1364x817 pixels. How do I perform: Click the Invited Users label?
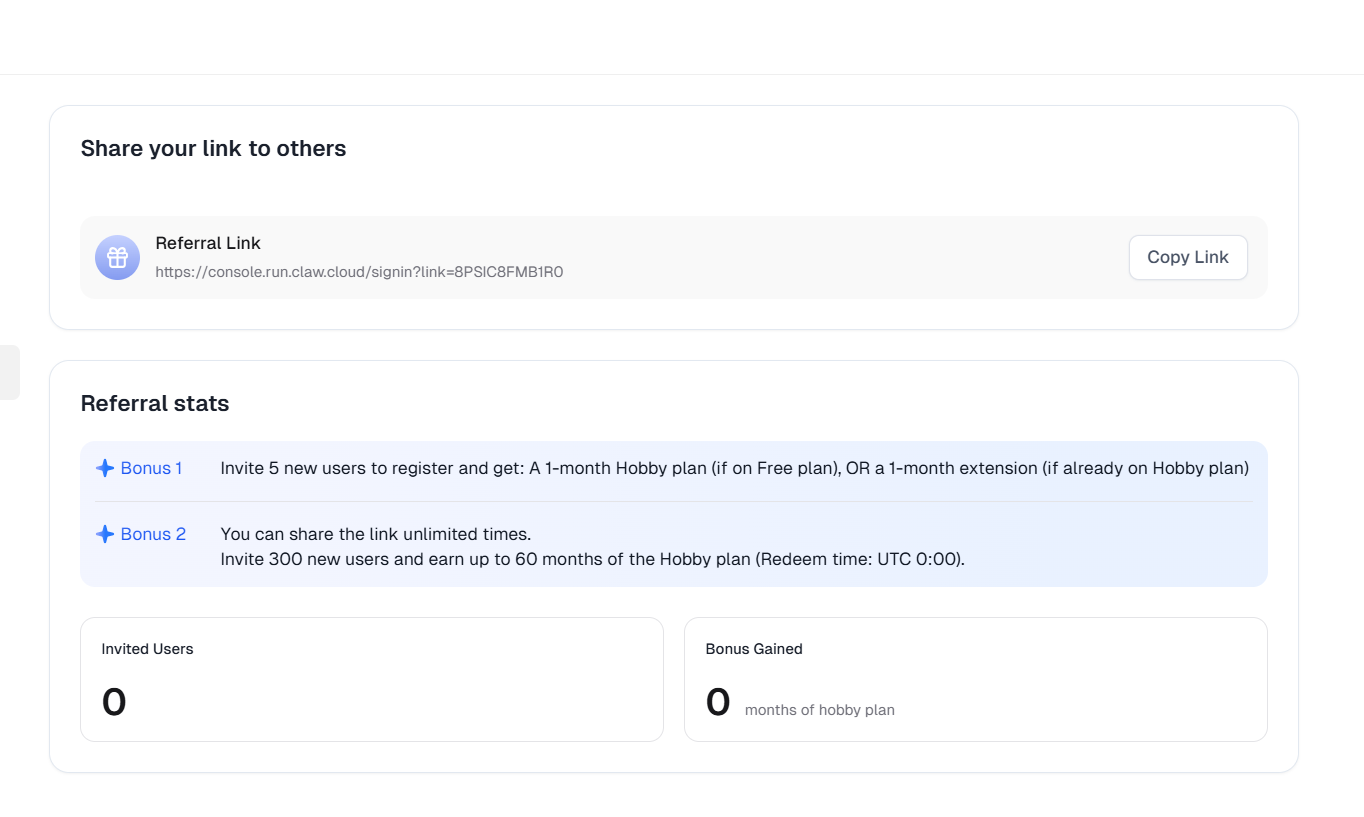point(147,649)
